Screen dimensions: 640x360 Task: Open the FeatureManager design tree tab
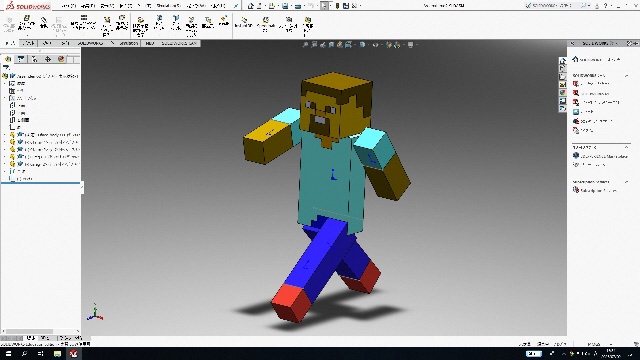[8, 59]
